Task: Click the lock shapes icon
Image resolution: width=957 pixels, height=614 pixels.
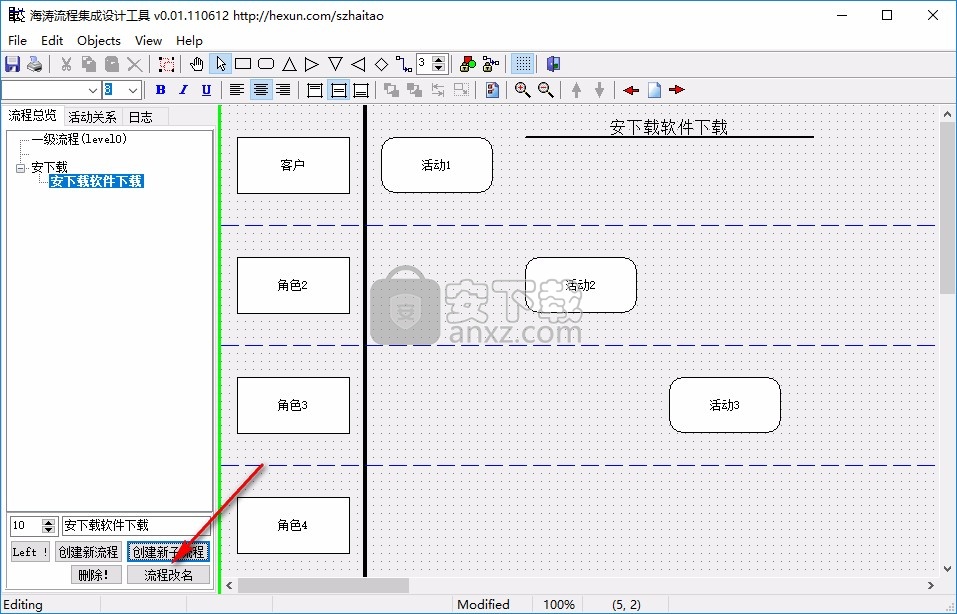Action: point(468,64)
